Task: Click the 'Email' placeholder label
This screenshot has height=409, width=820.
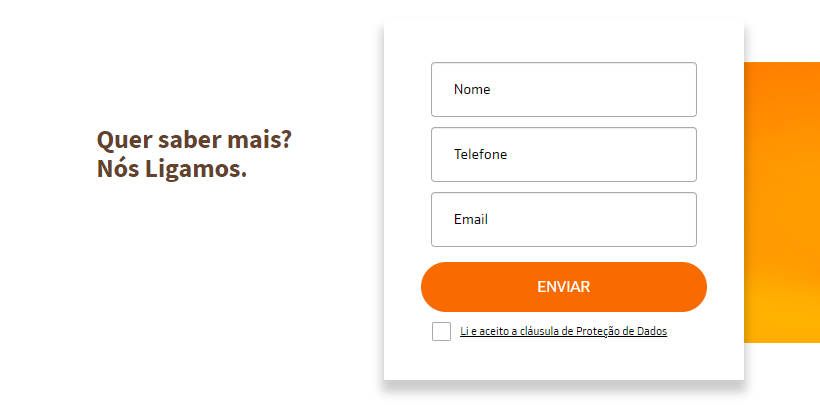Action: (471, 220)
